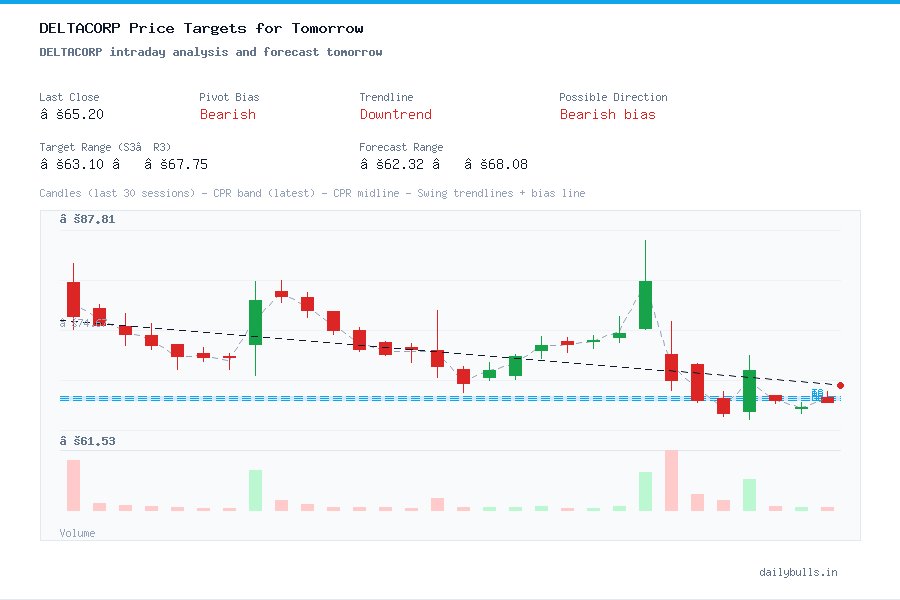Open the dailybulls.in source link
This screenshot has width=900, height=600.
pos(798,572)
